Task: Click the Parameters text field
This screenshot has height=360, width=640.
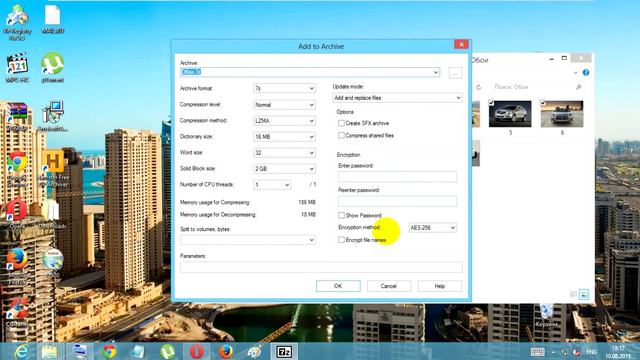Action: coord(321,267)
